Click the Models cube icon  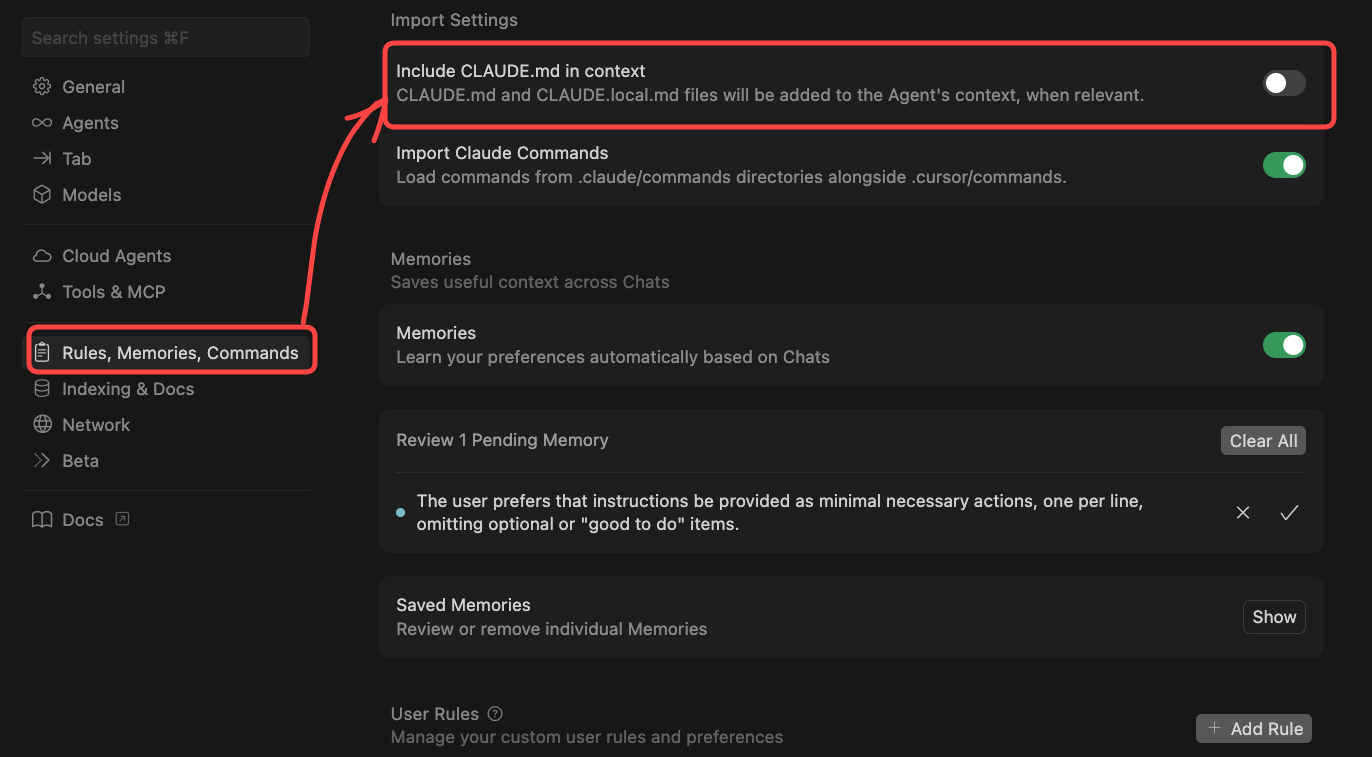pos(42,195)
